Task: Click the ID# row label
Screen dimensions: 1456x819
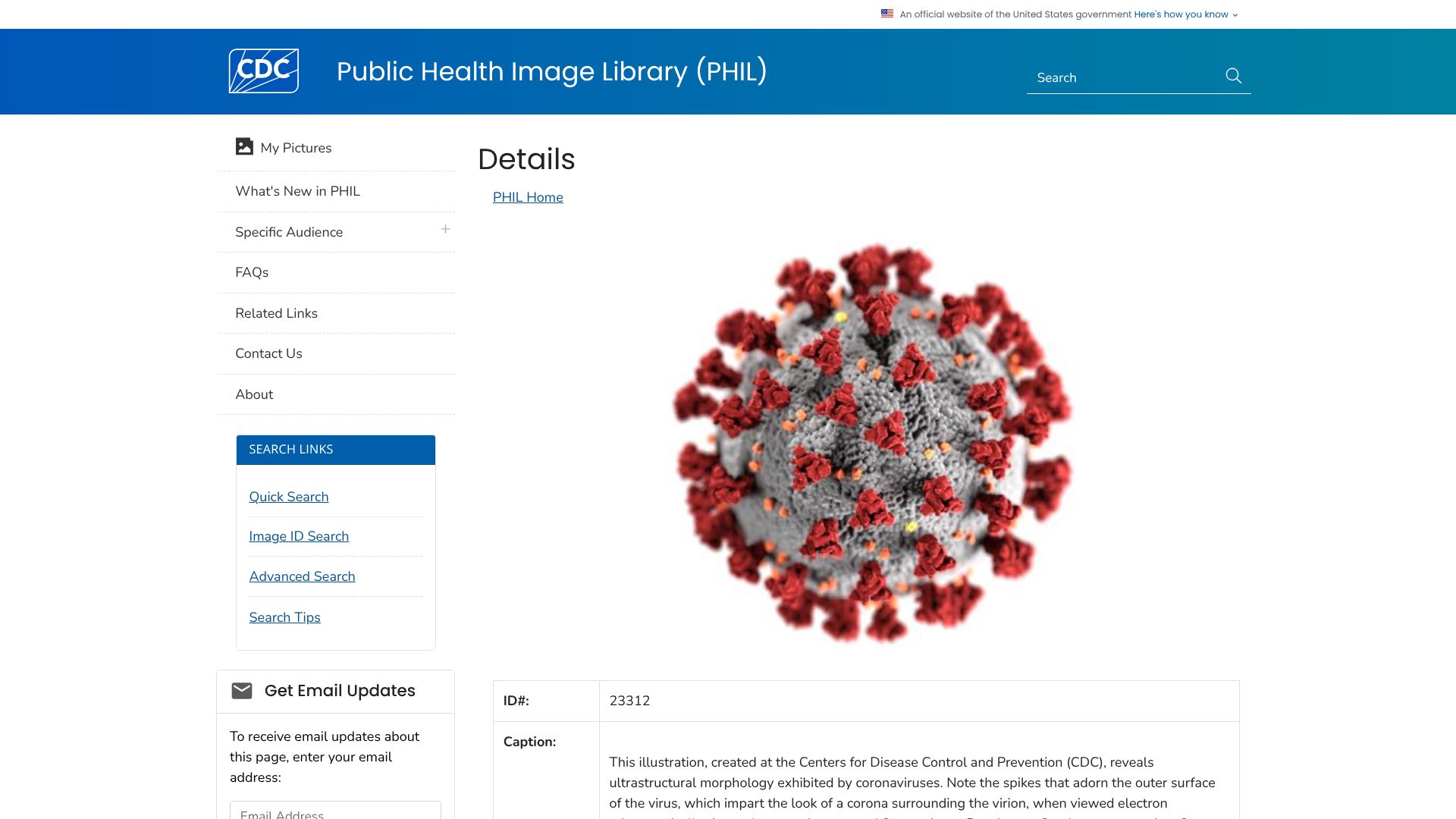Action: click(516, 701)
